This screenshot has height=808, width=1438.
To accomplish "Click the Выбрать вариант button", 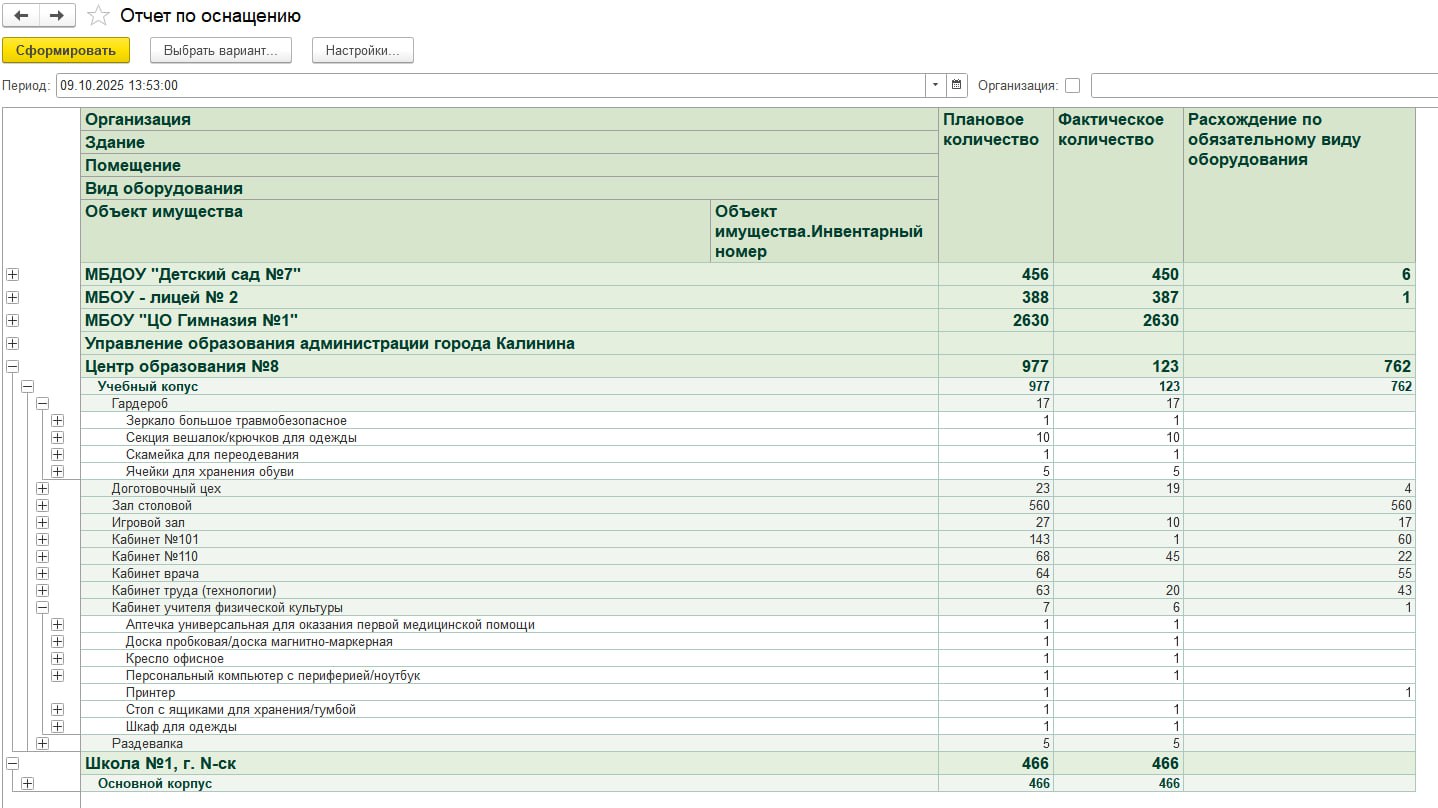I will point(220,50).
